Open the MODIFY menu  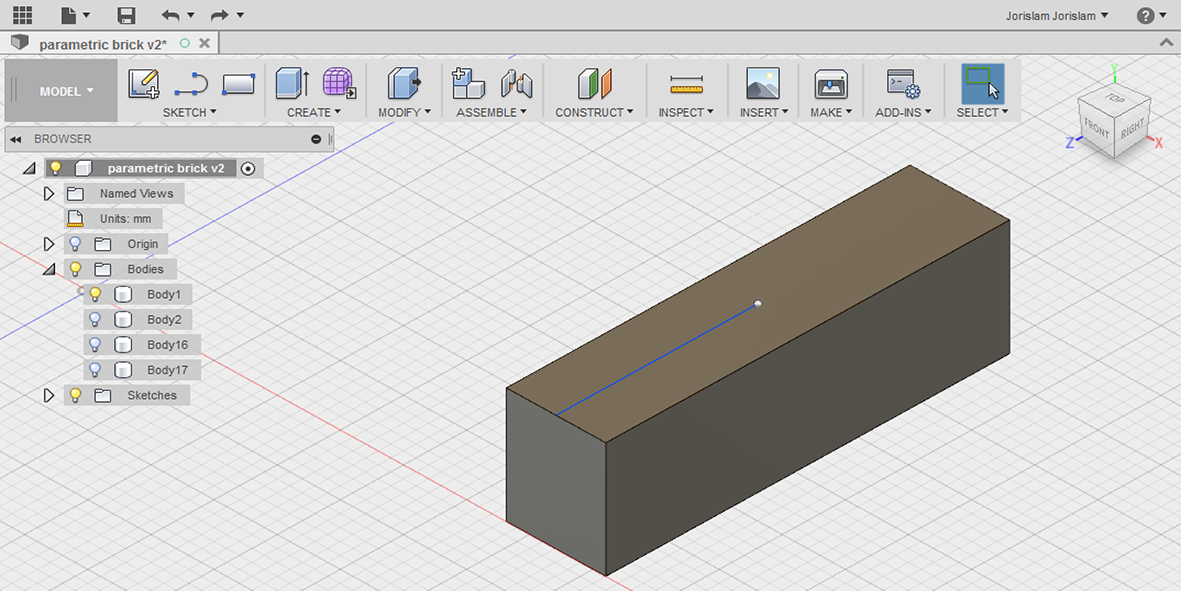[x=404, y=112]
